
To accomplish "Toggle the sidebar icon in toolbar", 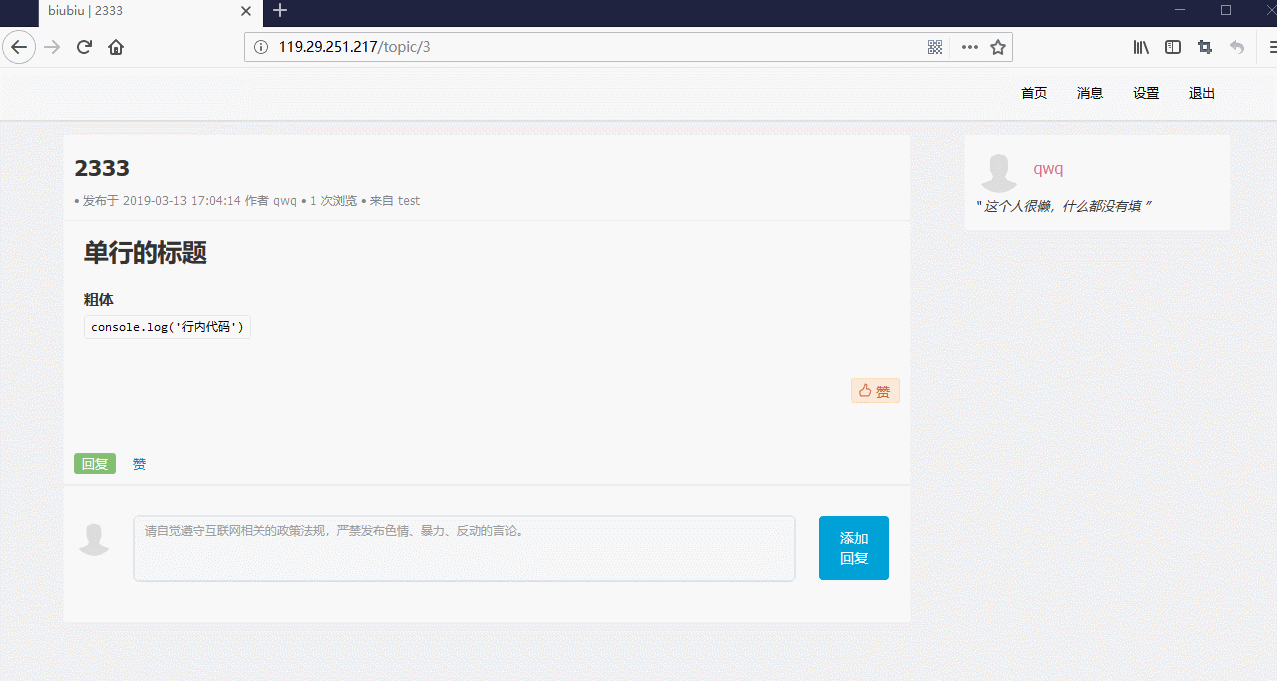I will [x=1173, y=47].
